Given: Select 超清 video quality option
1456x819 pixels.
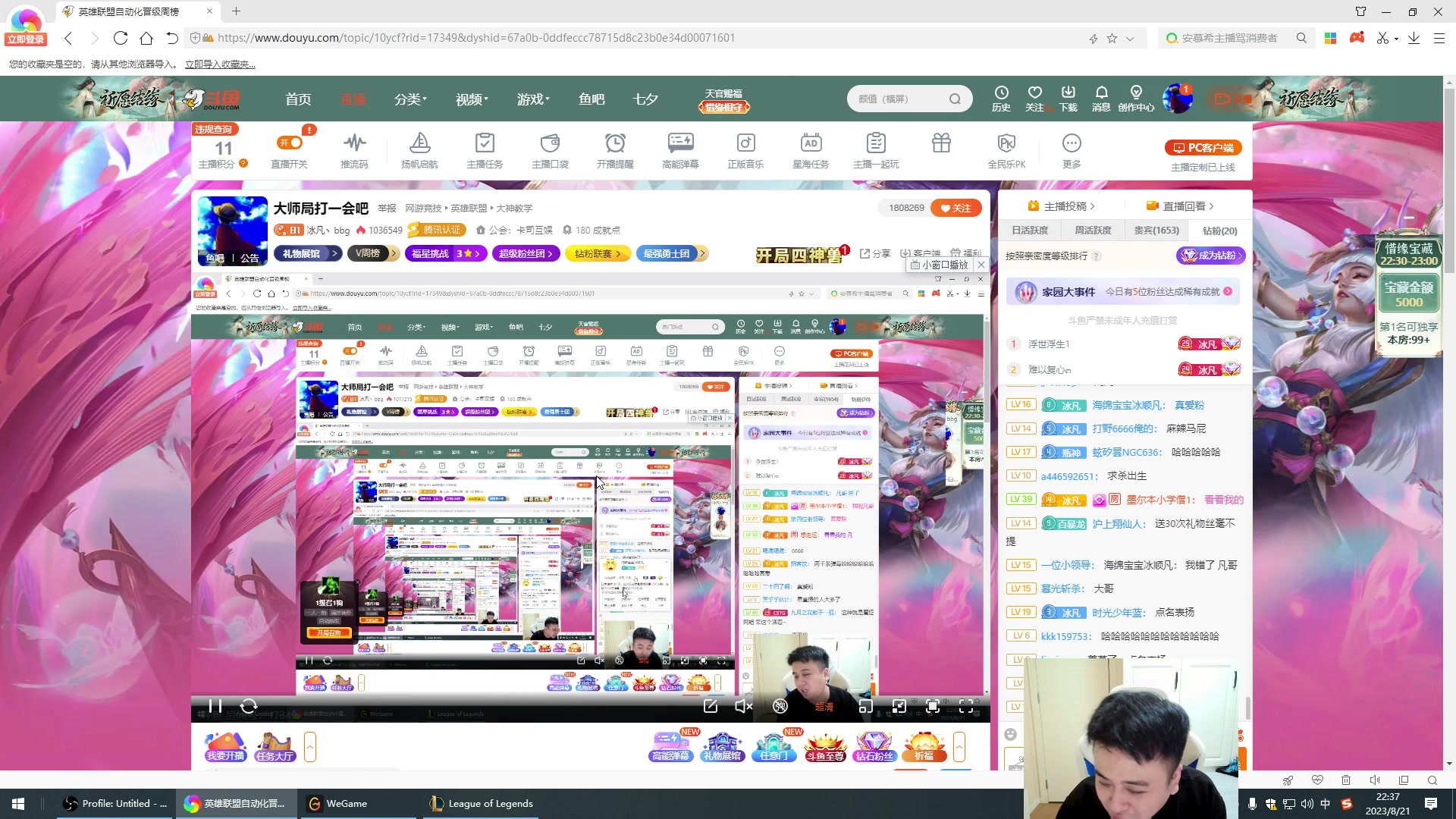Looking at the screenshot, I should [824, 707].
